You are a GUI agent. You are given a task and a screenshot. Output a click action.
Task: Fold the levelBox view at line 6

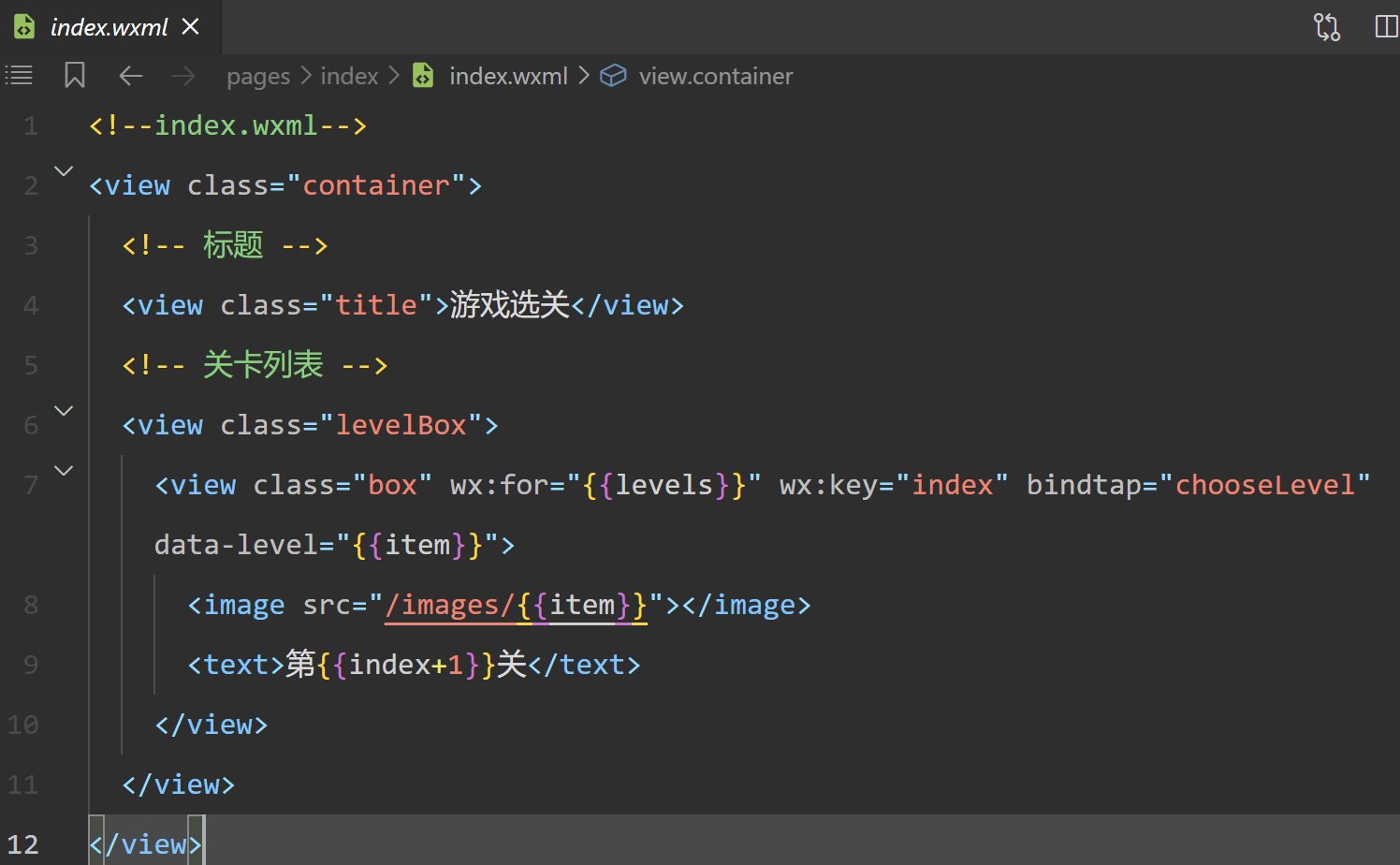tap(64, 411)
